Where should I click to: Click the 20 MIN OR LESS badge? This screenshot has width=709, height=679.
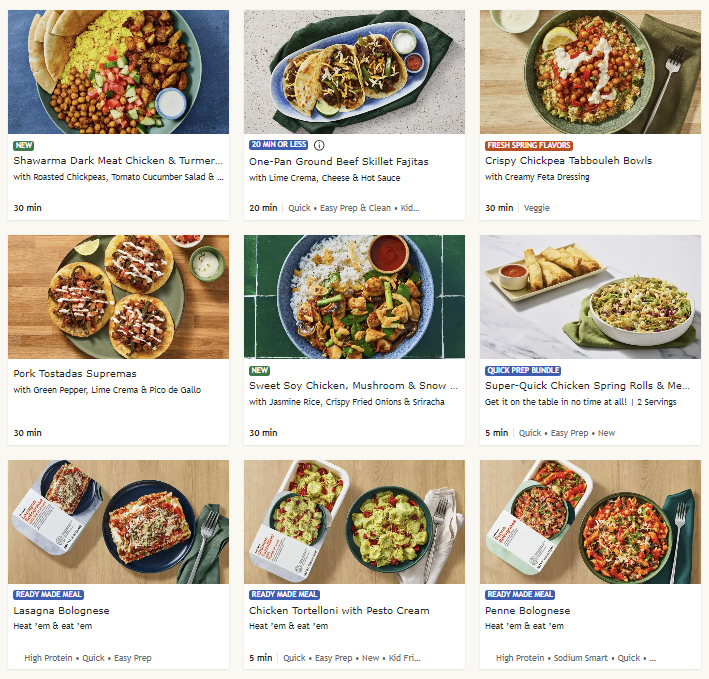[279, 145]
